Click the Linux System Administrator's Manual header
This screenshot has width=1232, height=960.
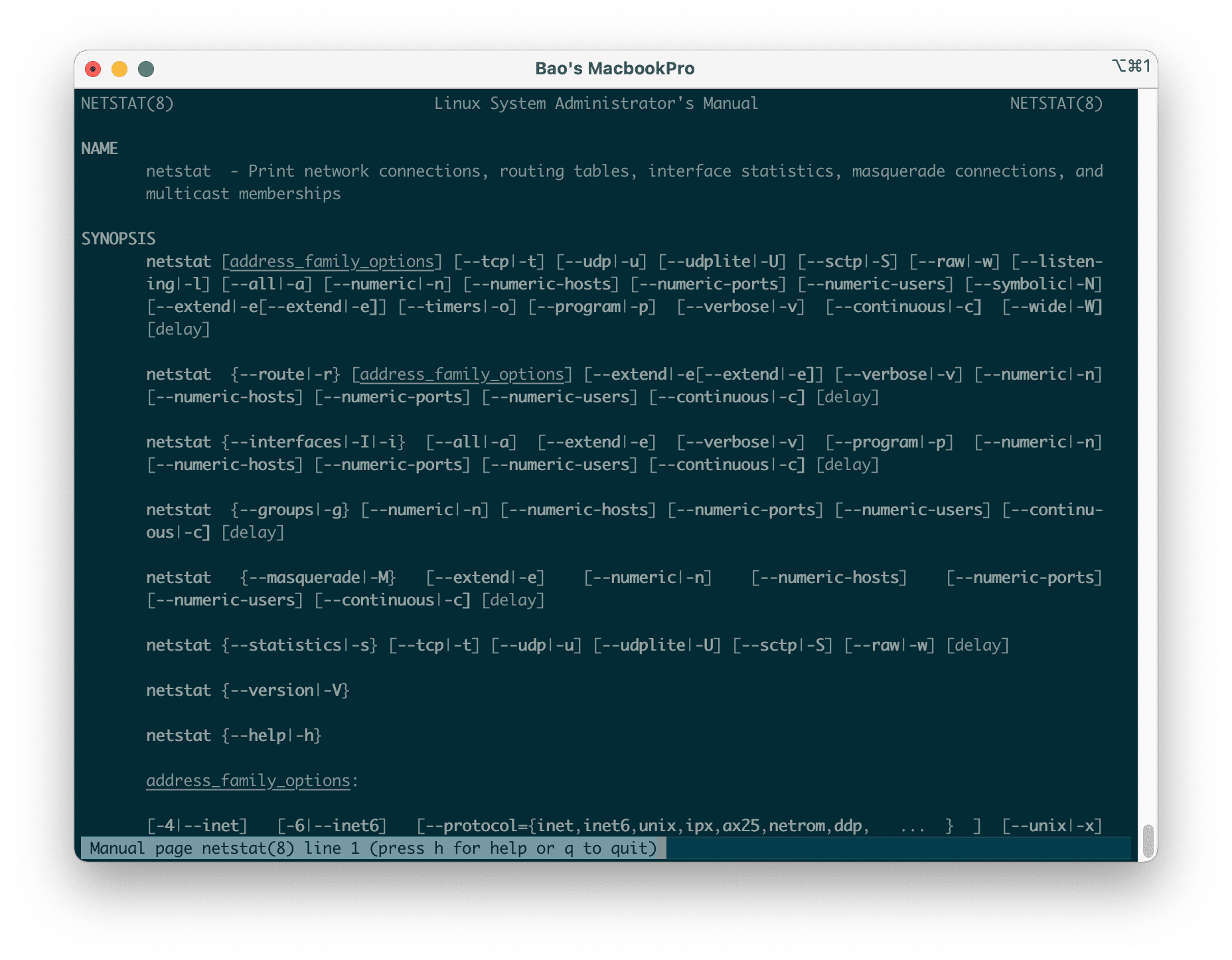point(596,104)
